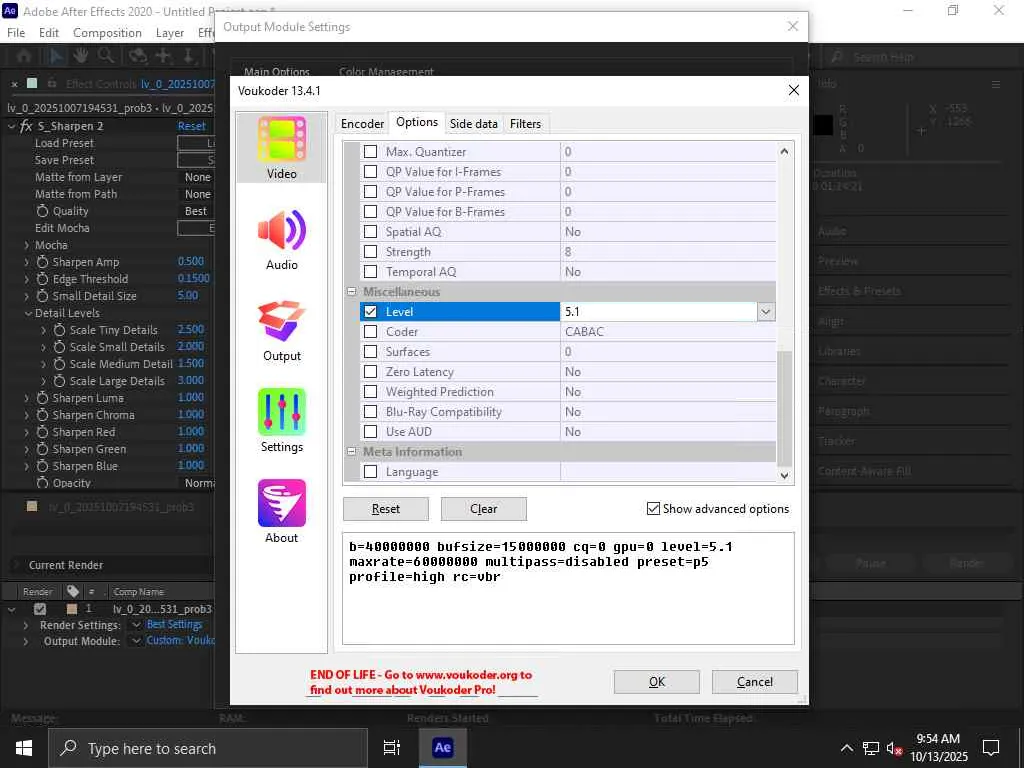The width and height of the screenshot is (1024, 768).
Task: Click the Home icon in After Effects toolbar
Action: point(24,56)
